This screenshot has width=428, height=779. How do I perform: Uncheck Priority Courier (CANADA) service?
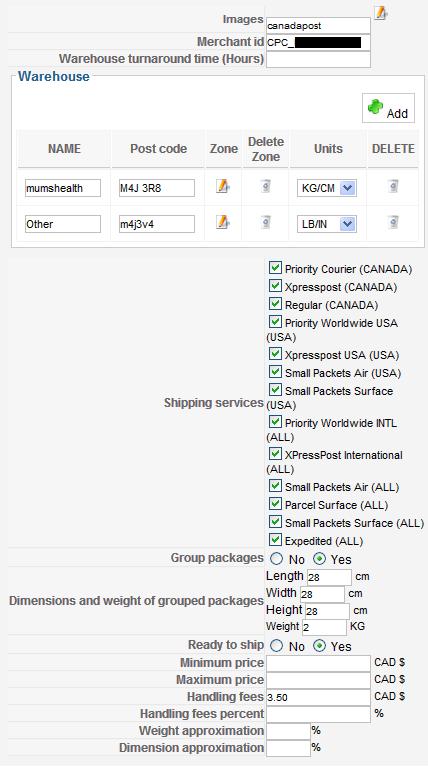coord(275,268)
